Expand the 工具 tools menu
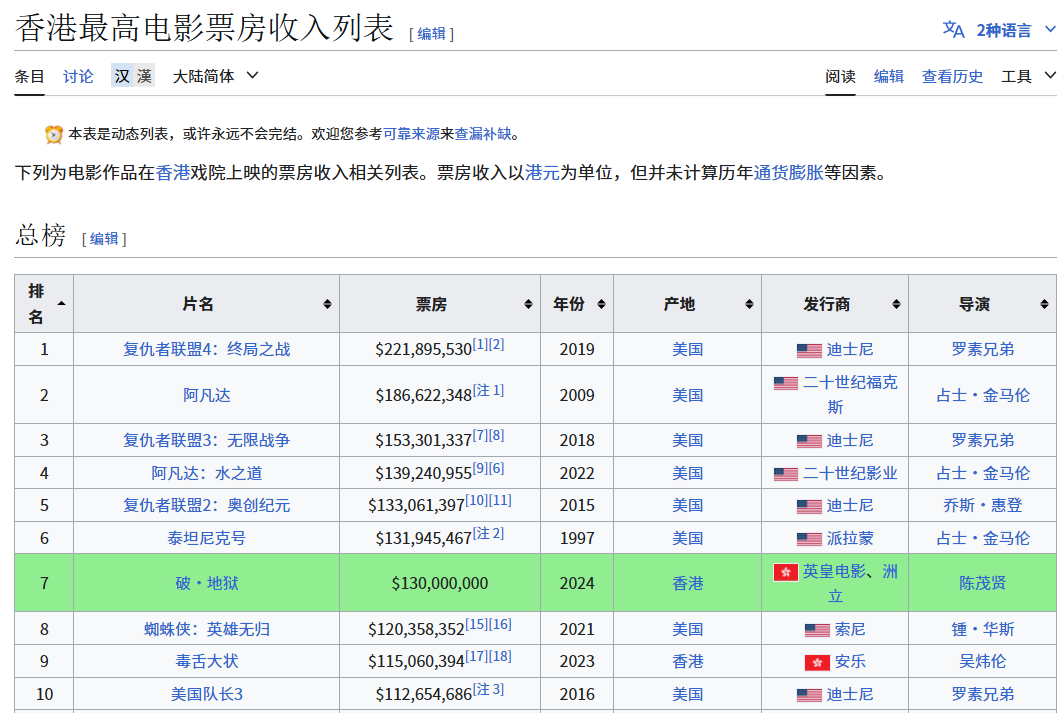 1028,76
